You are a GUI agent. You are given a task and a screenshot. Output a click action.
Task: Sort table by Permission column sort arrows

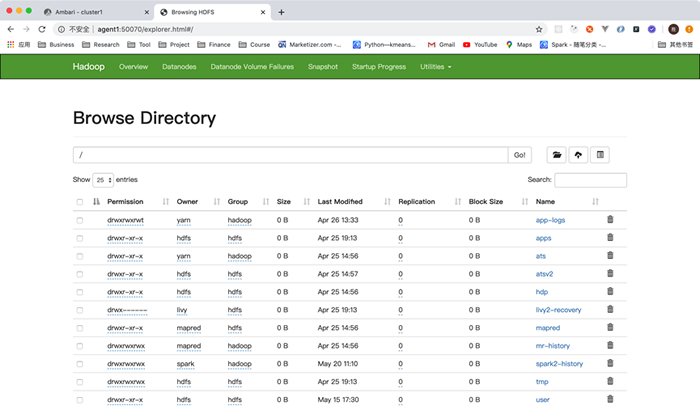coord(166,202)
